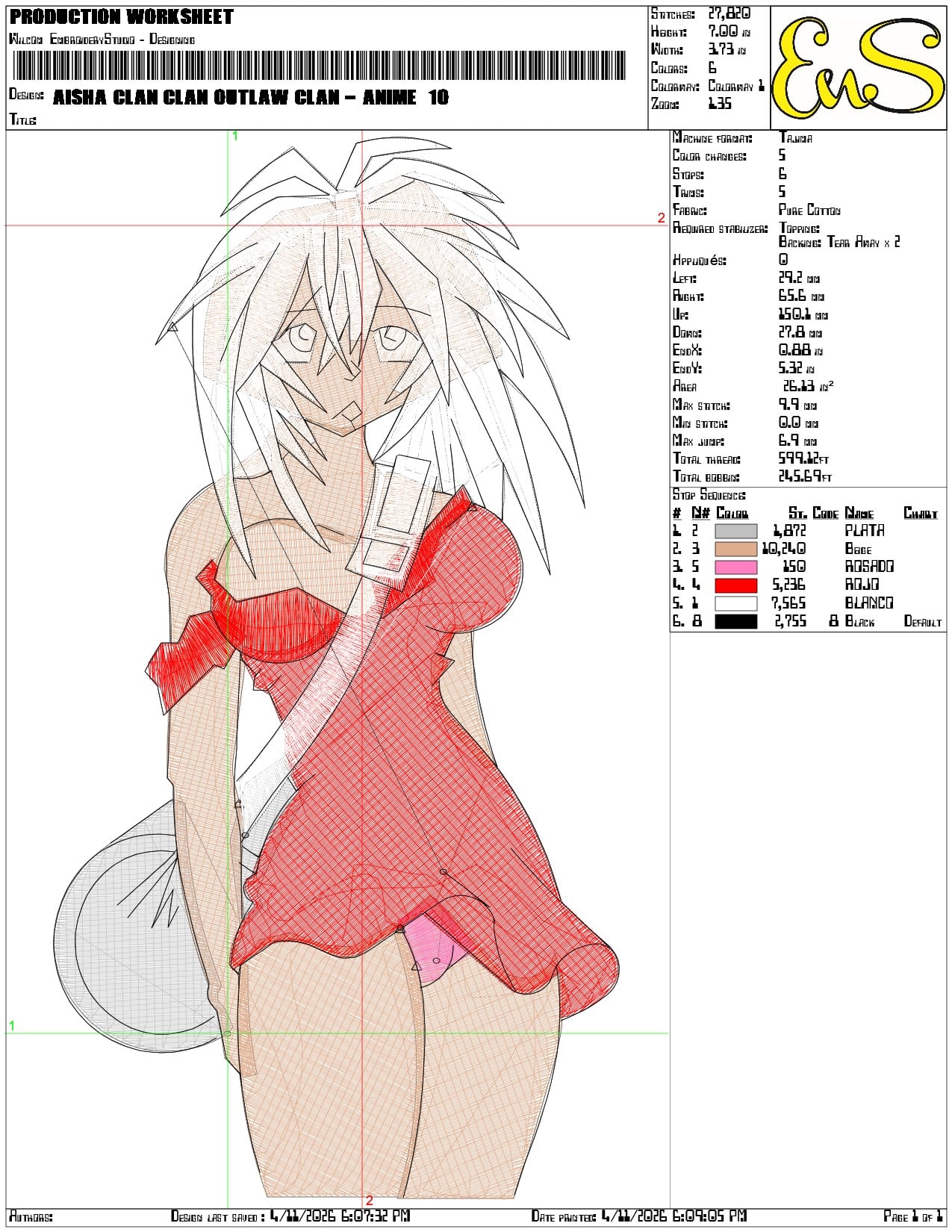This screenshot has height=1232, width=952.
Task: Click the red guide marker 2 at bottom
Action: (x=369, y=1201)
